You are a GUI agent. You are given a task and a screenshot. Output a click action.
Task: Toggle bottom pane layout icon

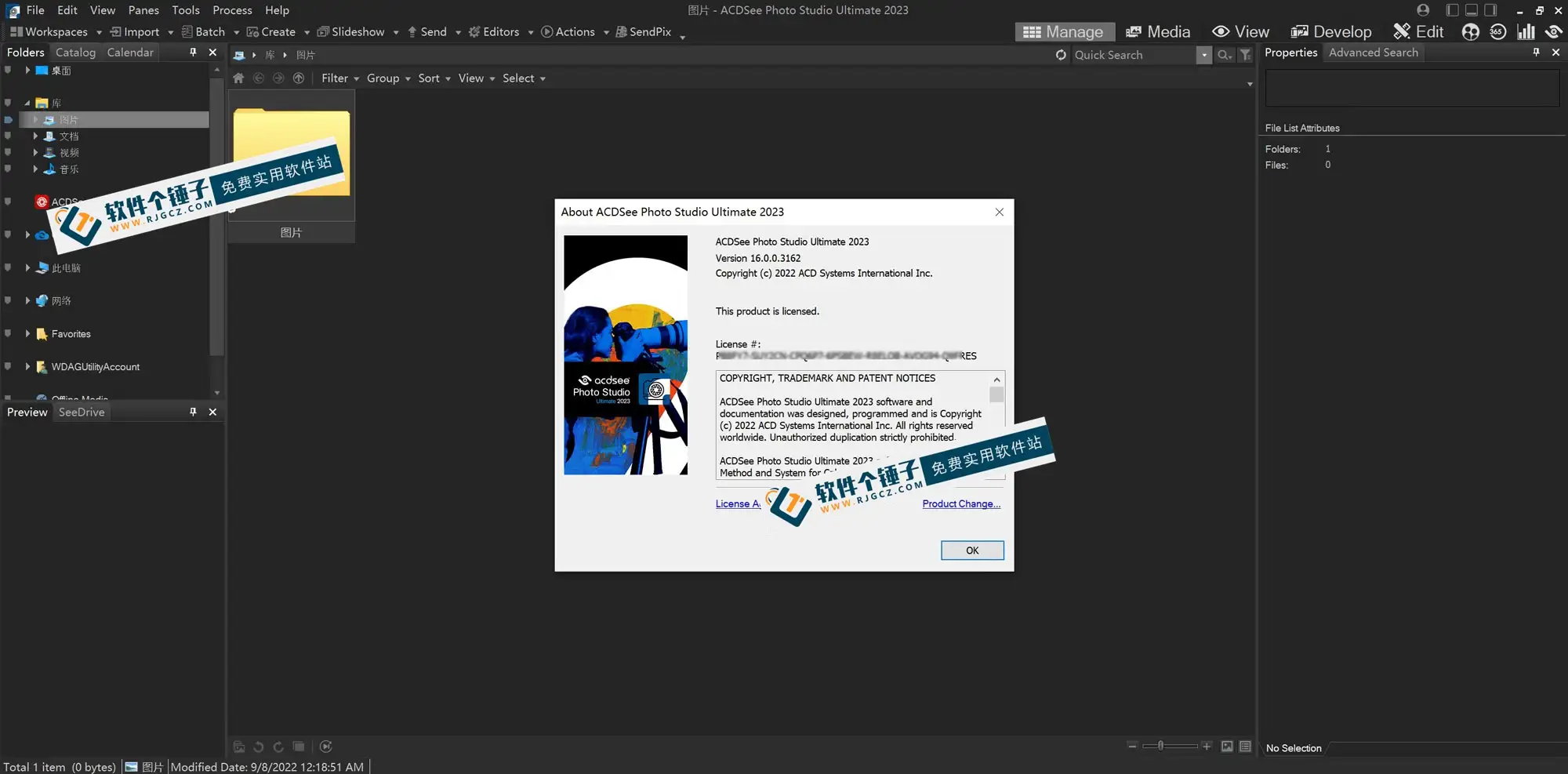pyautogui.click(x=1472, y=10)
